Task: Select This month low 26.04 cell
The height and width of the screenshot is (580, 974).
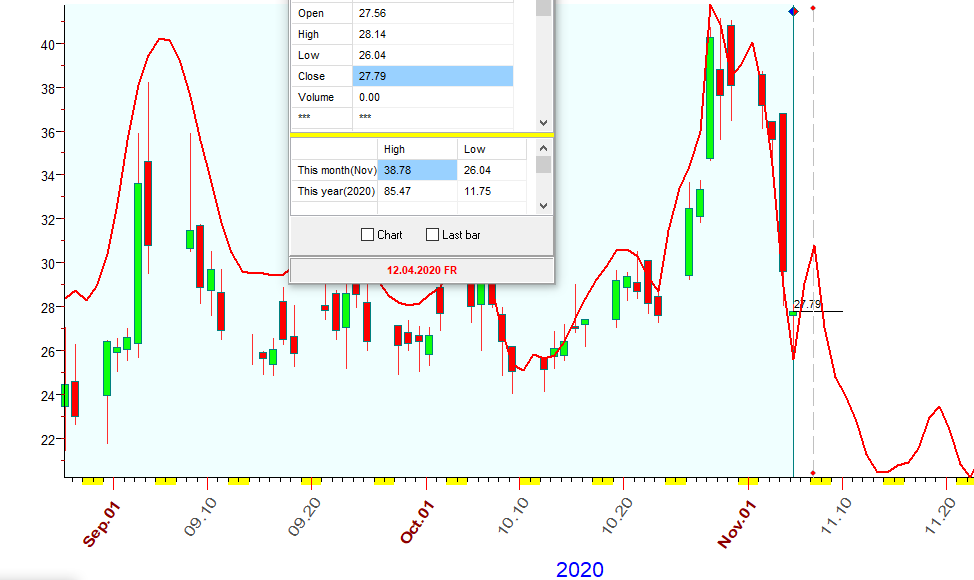Action: point(492,170)
